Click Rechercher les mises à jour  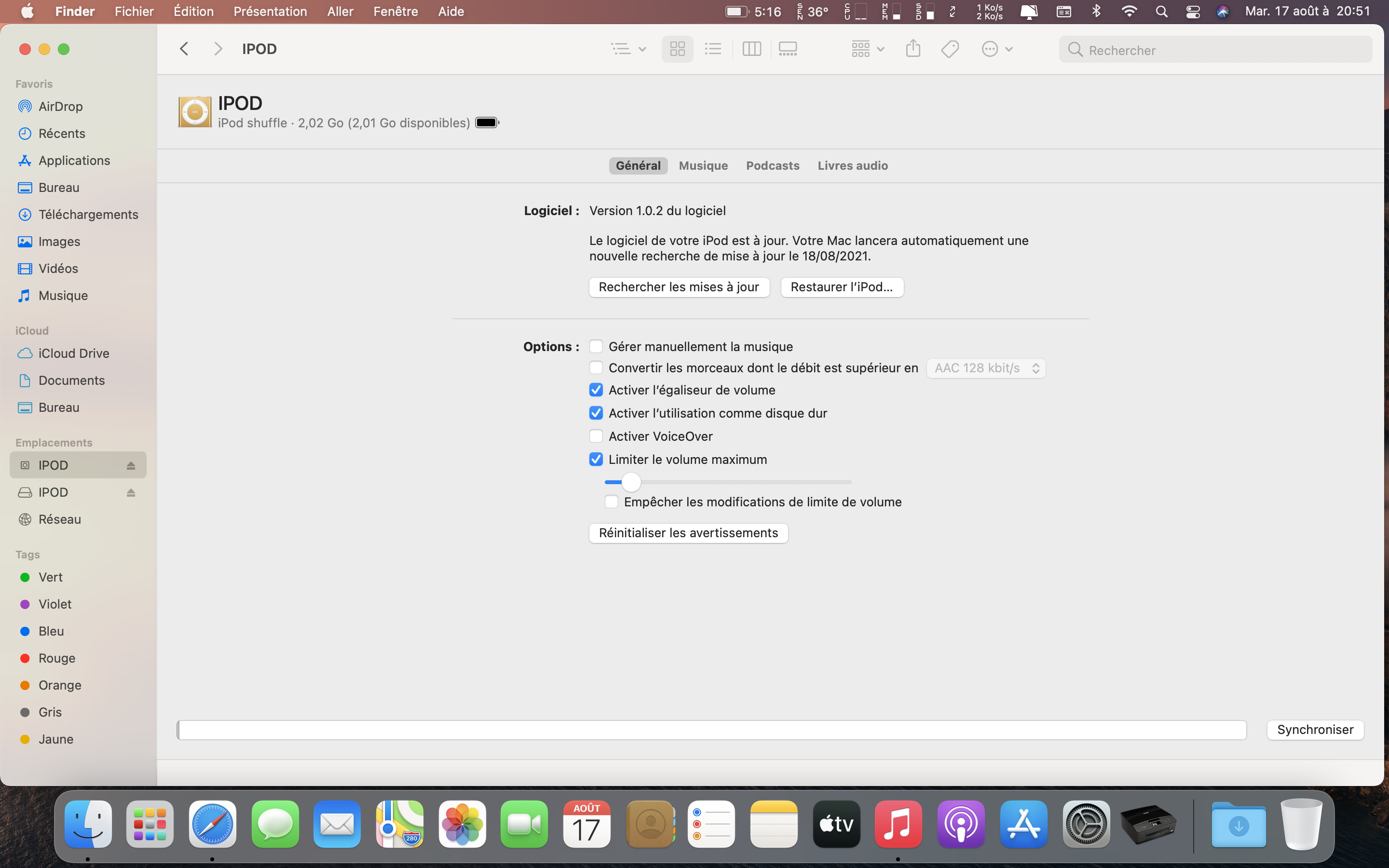click(679, 287)
